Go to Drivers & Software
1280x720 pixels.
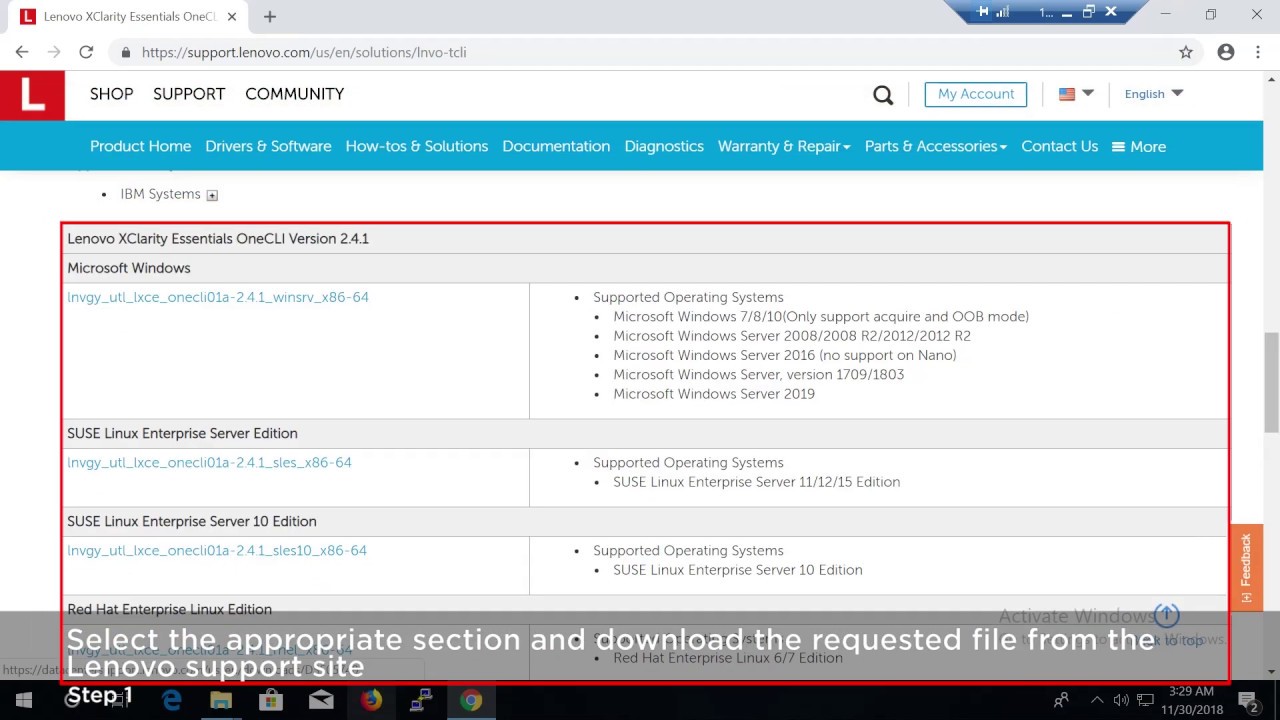(268, 146)
